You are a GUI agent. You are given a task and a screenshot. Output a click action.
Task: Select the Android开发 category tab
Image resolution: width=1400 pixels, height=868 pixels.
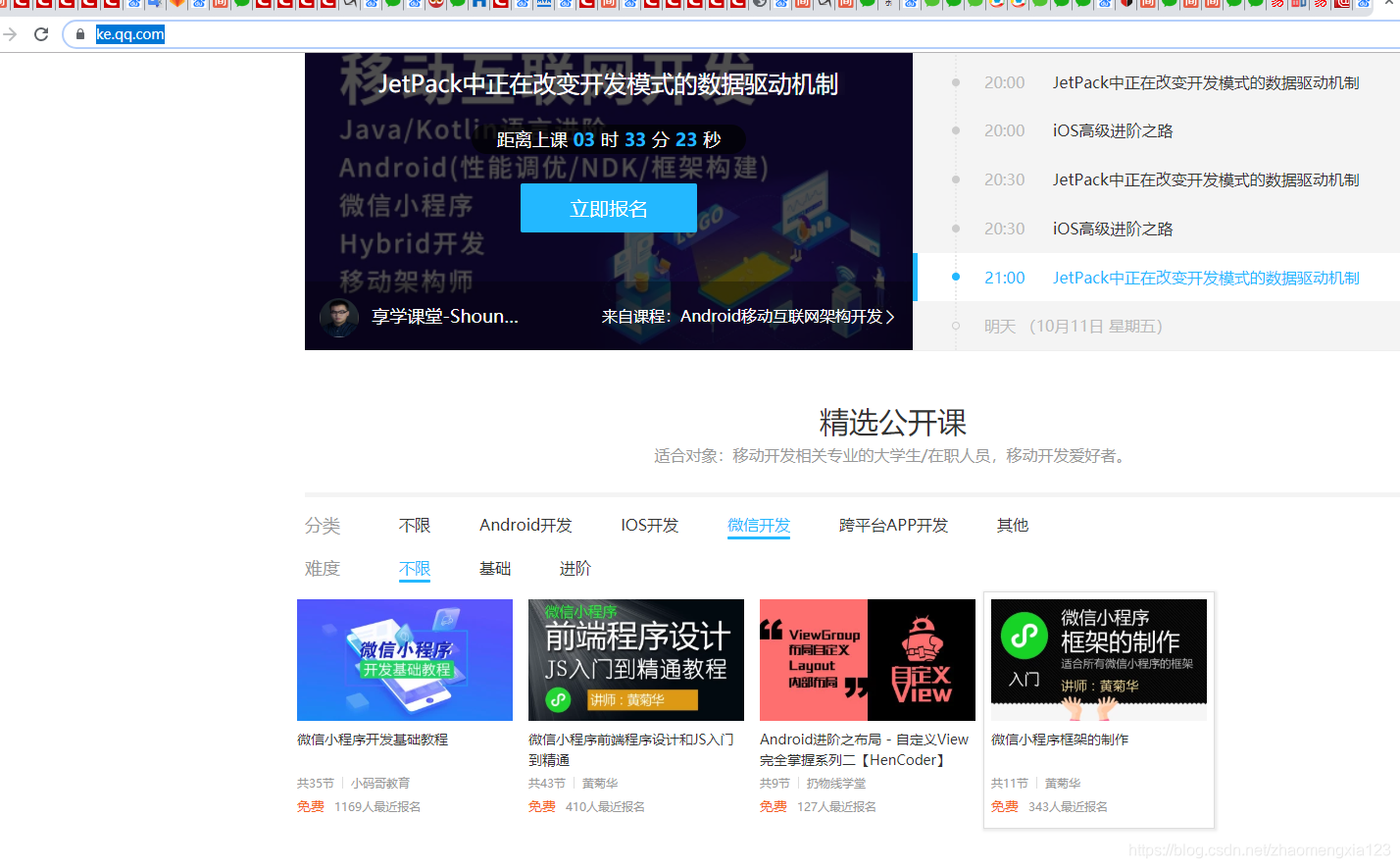[x=525, y=526]
